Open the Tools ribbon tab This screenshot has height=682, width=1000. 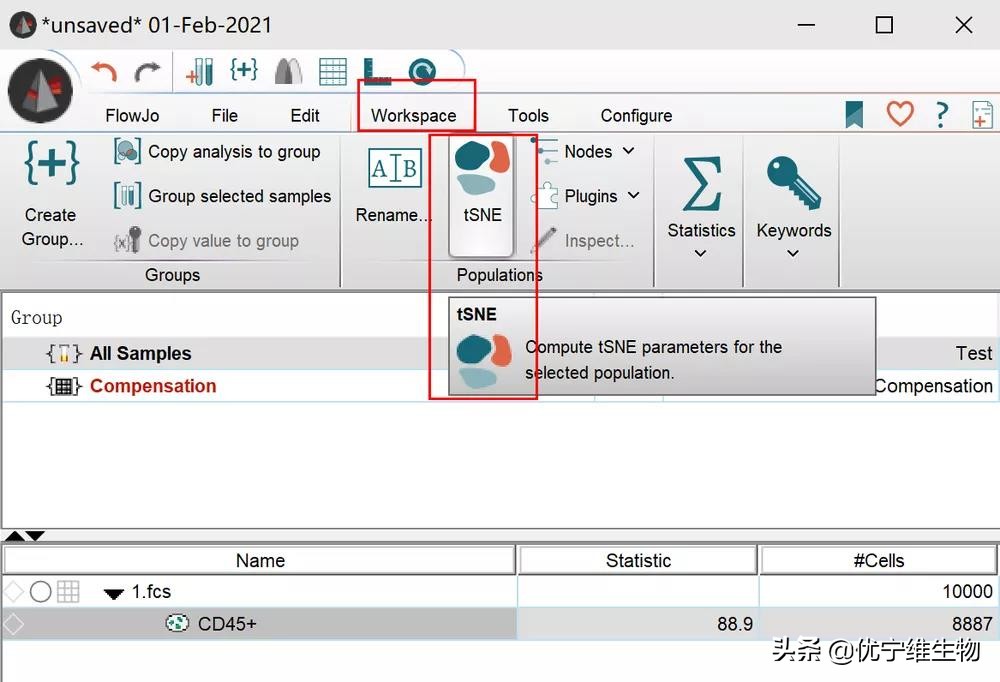[x=528, y=115]
